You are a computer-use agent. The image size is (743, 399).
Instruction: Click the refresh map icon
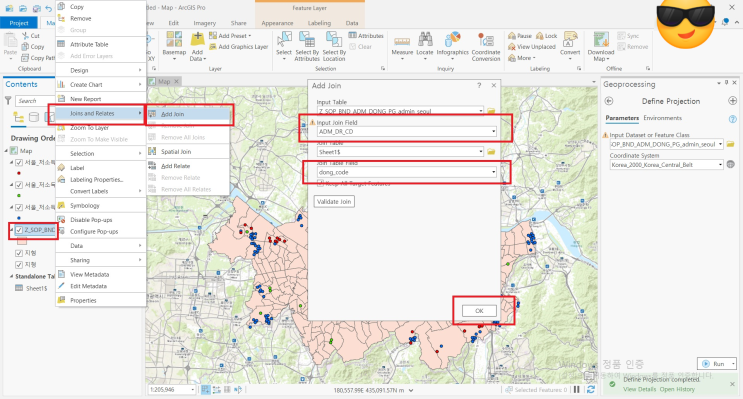[x=590, y=390]
